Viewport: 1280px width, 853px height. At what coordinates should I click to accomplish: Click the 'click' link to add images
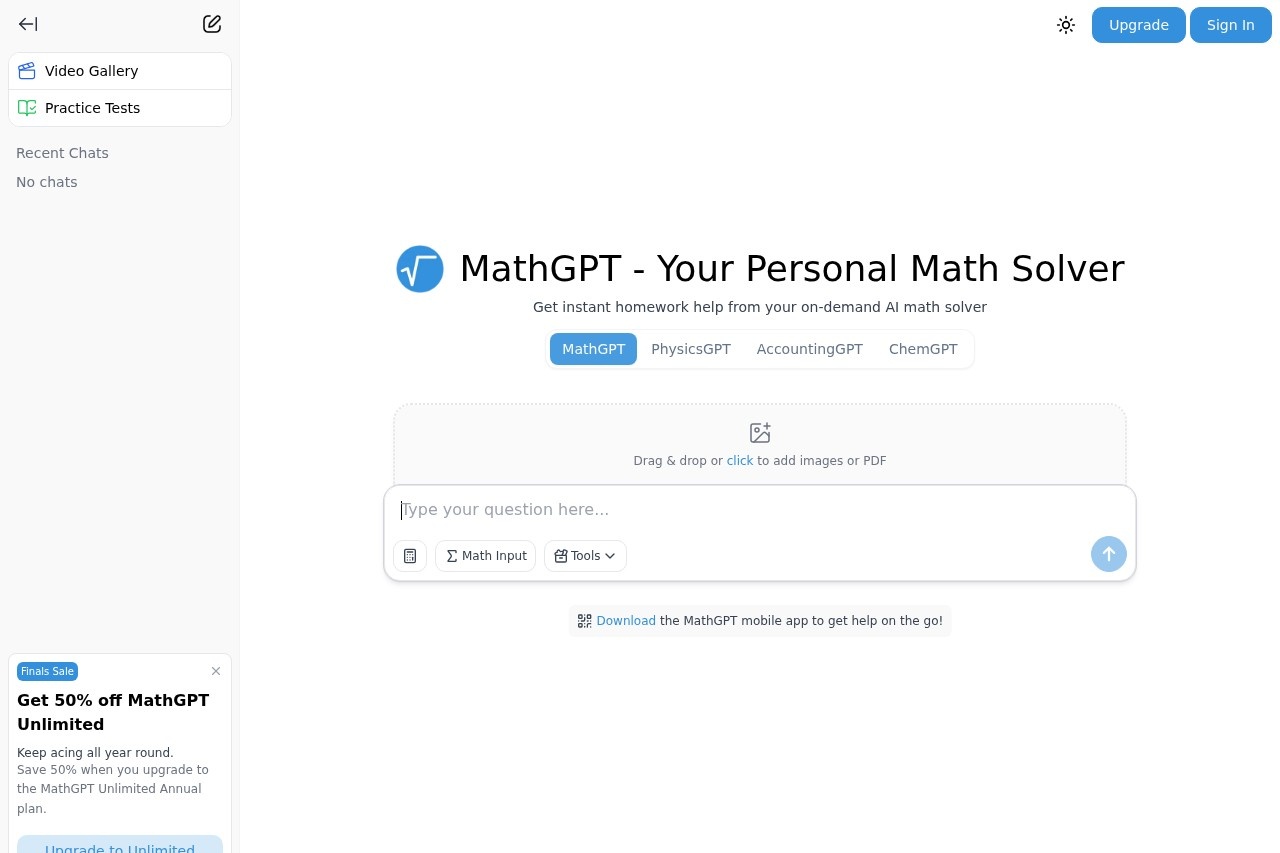(x=740, y=460)
